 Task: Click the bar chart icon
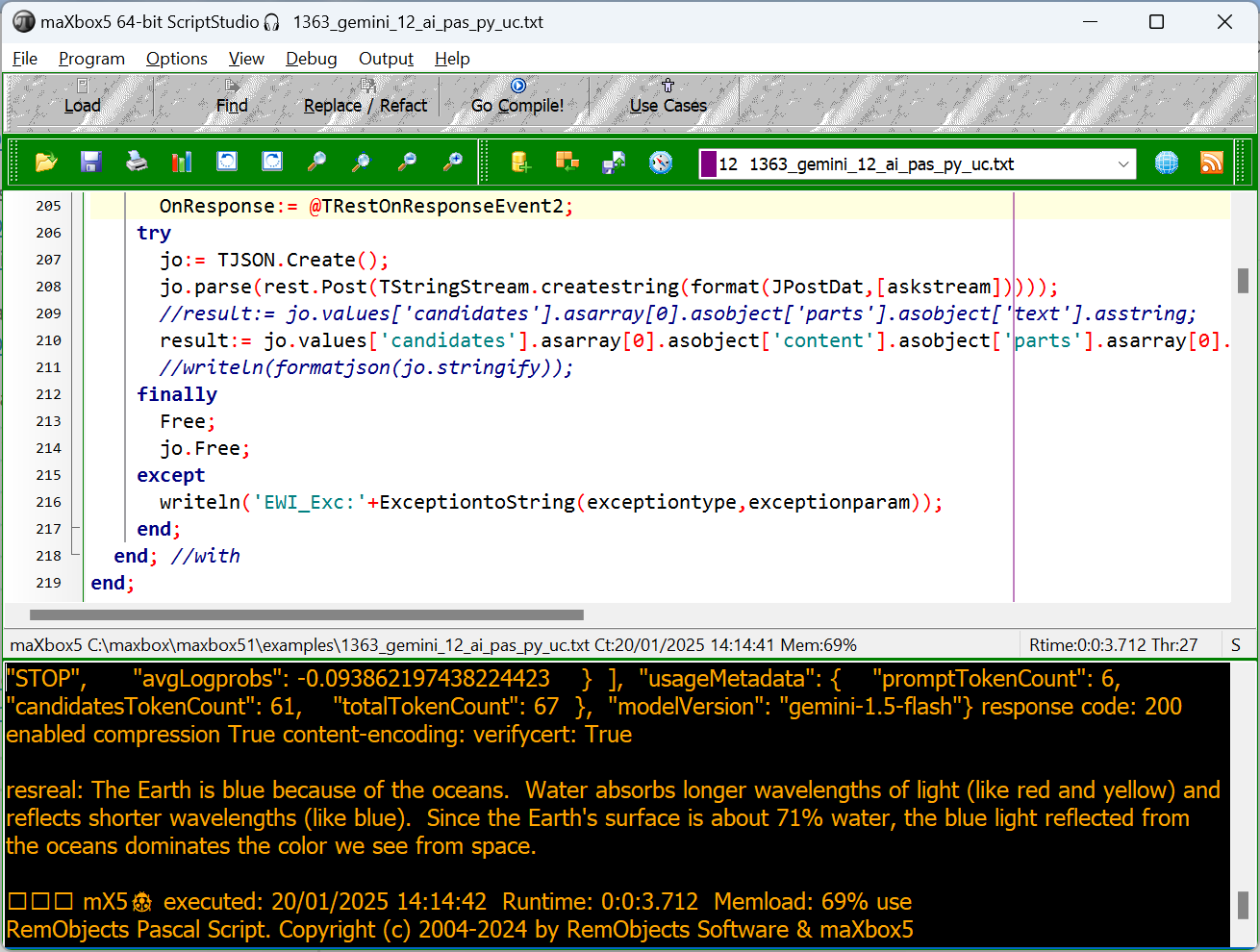coord(182,163)
